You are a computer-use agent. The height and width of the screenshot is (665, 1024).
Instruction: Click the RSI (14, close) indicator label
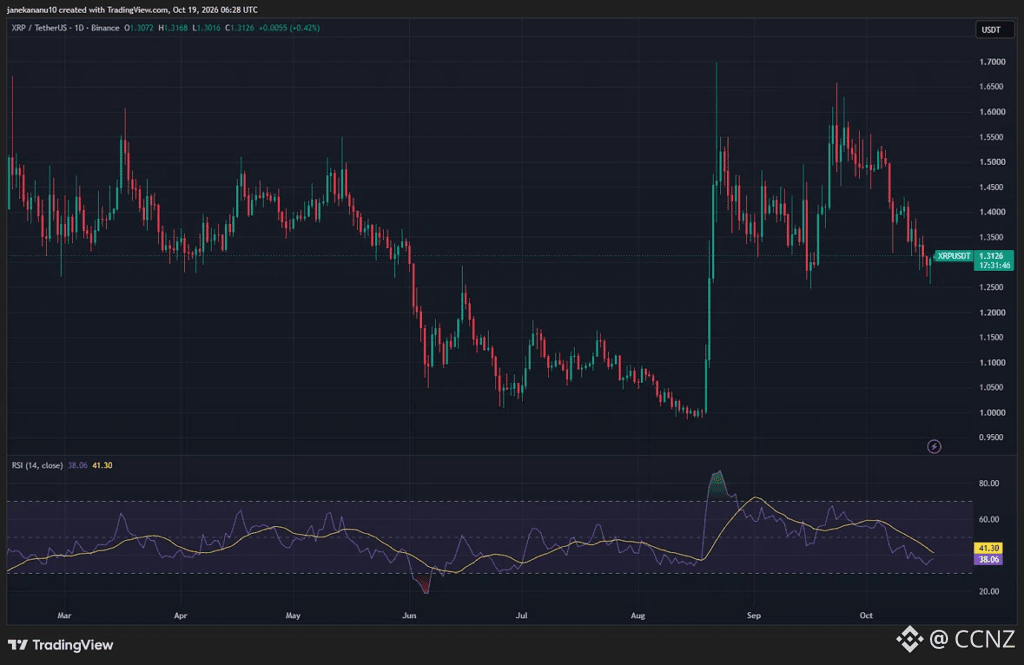coord(37,465)
